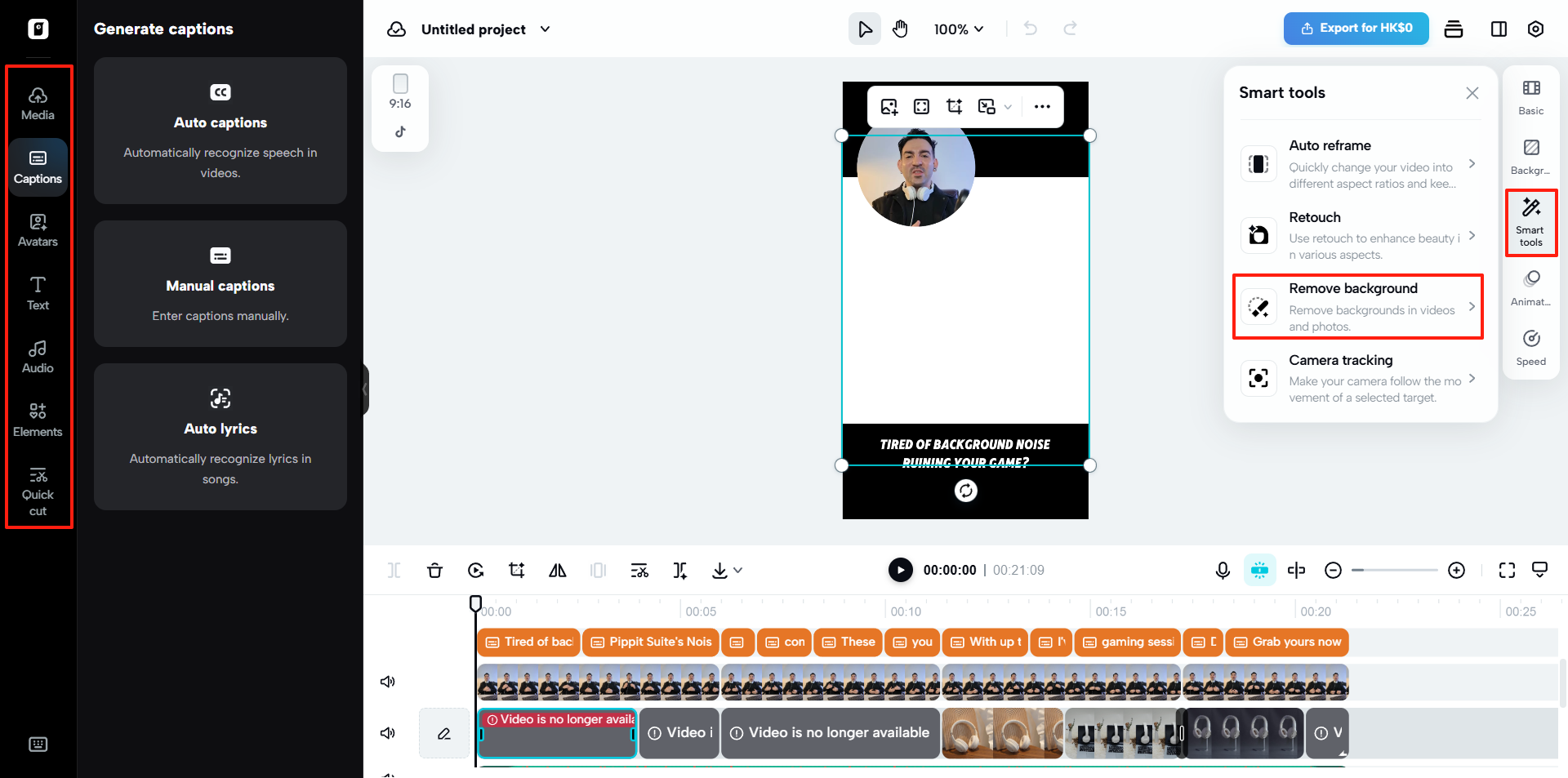Choose Auto lyrics option

tap(220, 437)
